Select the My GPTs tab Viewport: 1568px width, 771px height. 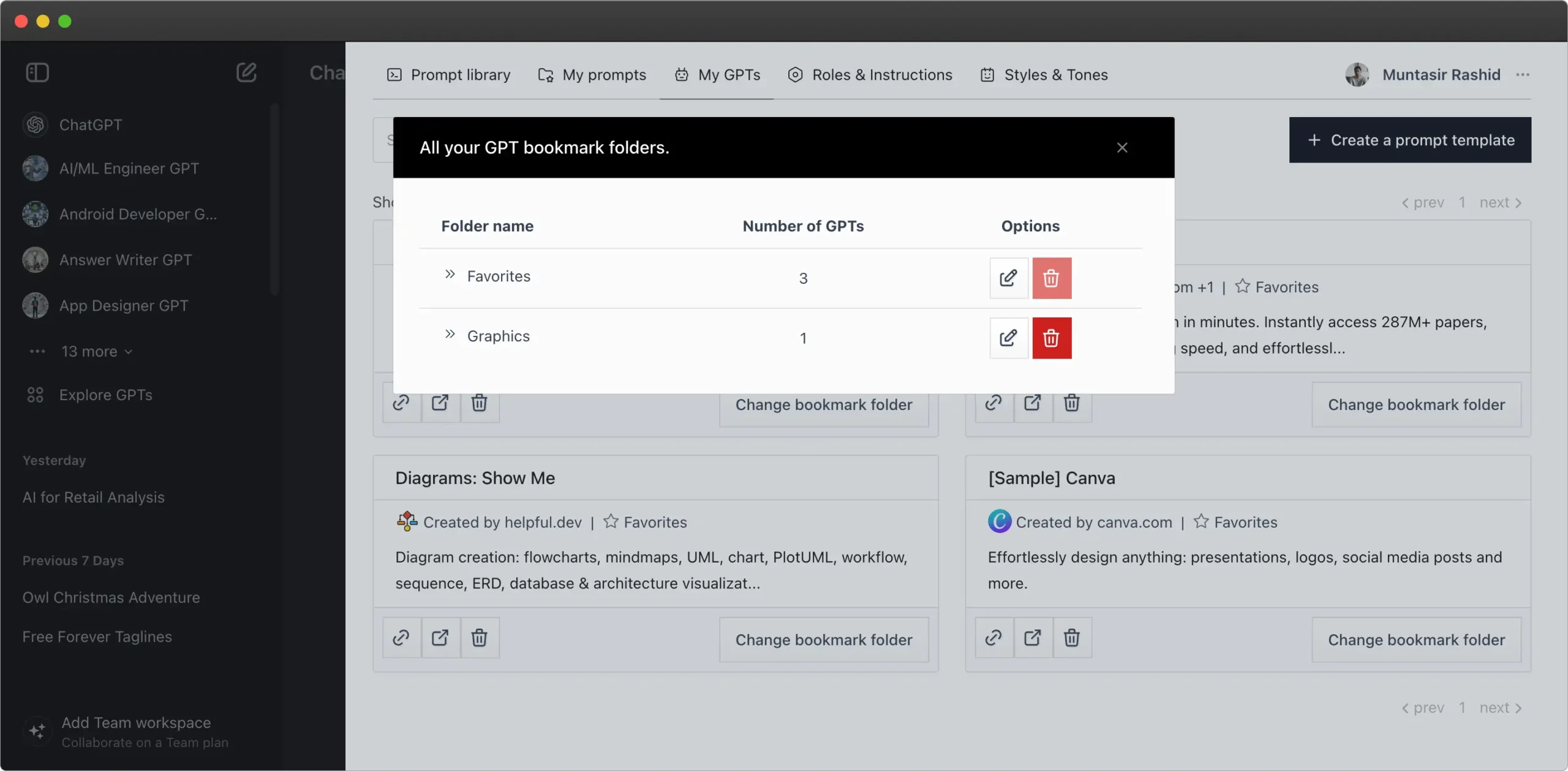[x=717, y=75]
